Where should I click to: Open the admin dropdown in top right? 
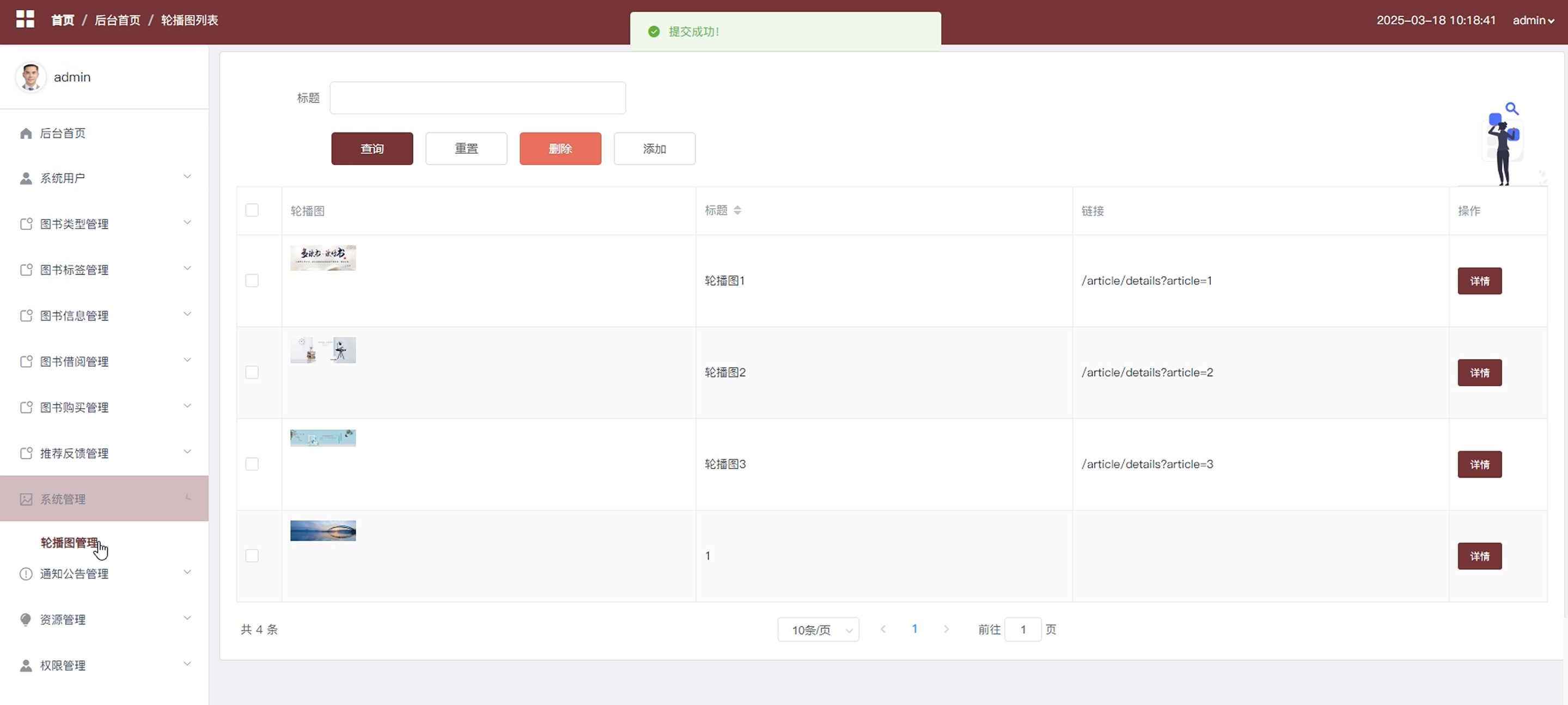coord(1533,20)
